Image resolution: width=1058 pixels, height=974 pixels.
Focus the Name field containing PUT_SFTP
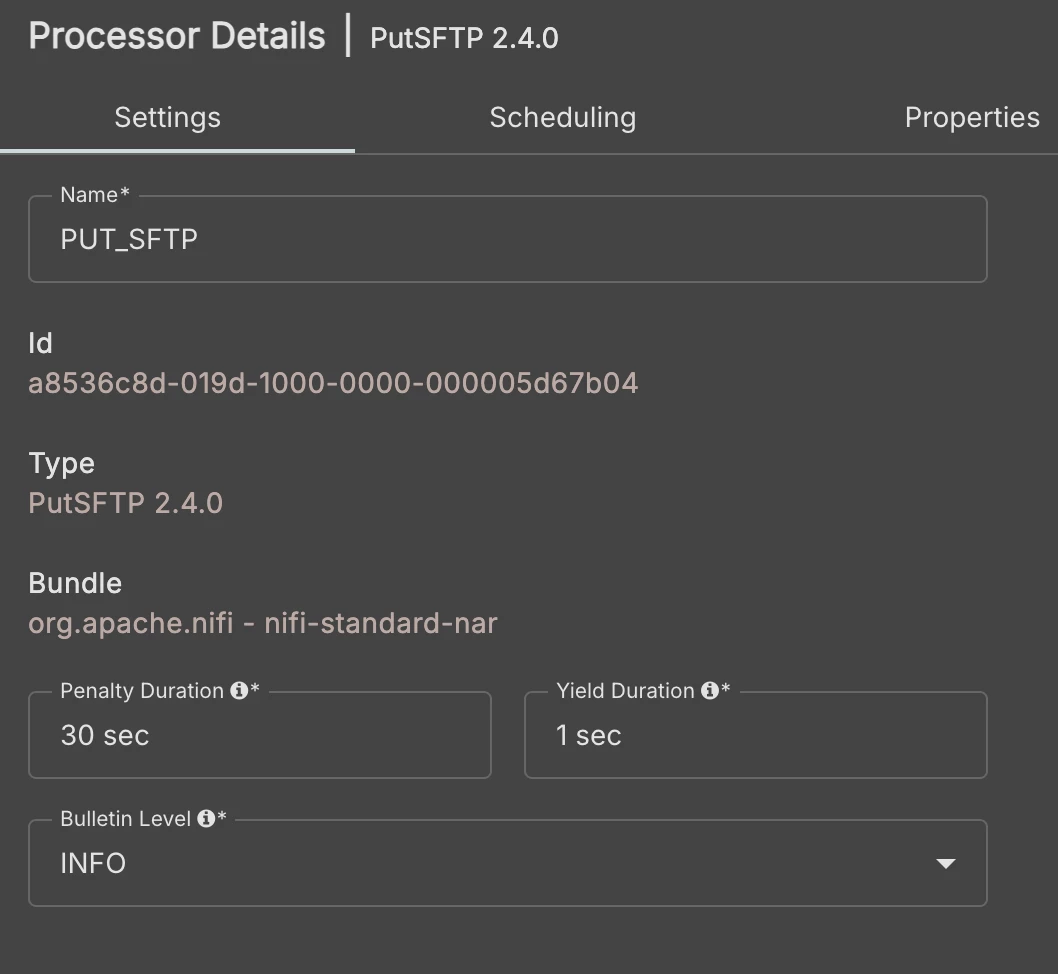pyautogui.click(x=507, y=239)
